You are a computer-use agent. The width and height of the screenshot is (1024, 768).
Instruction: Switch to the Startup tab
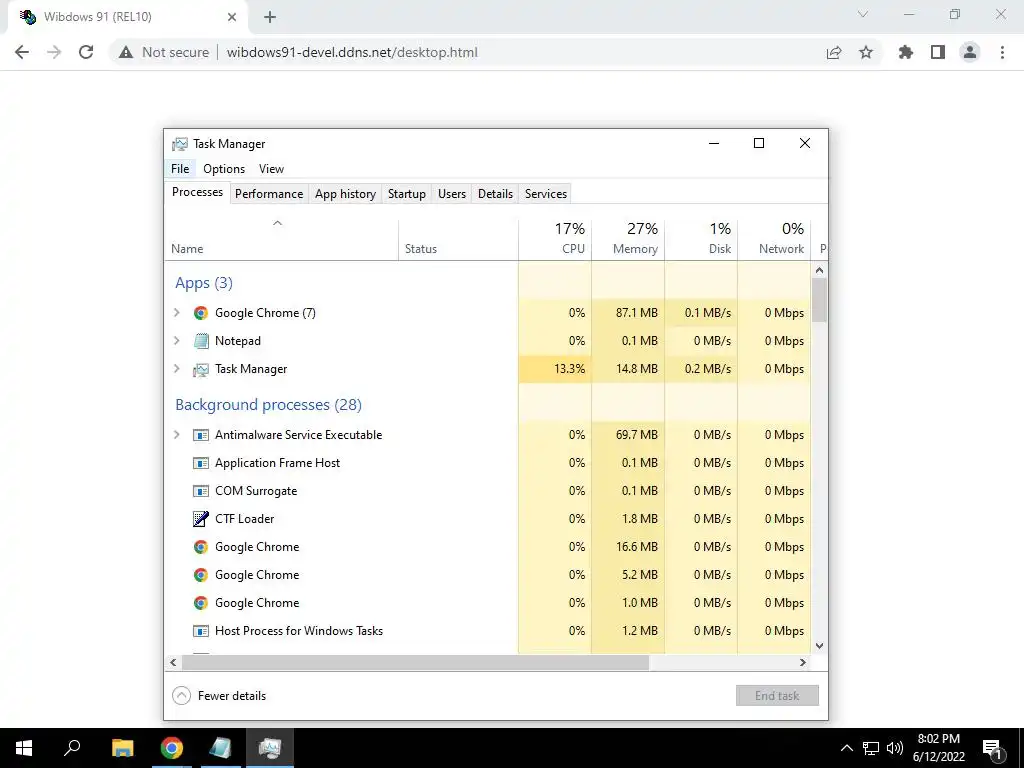[406, 194]
